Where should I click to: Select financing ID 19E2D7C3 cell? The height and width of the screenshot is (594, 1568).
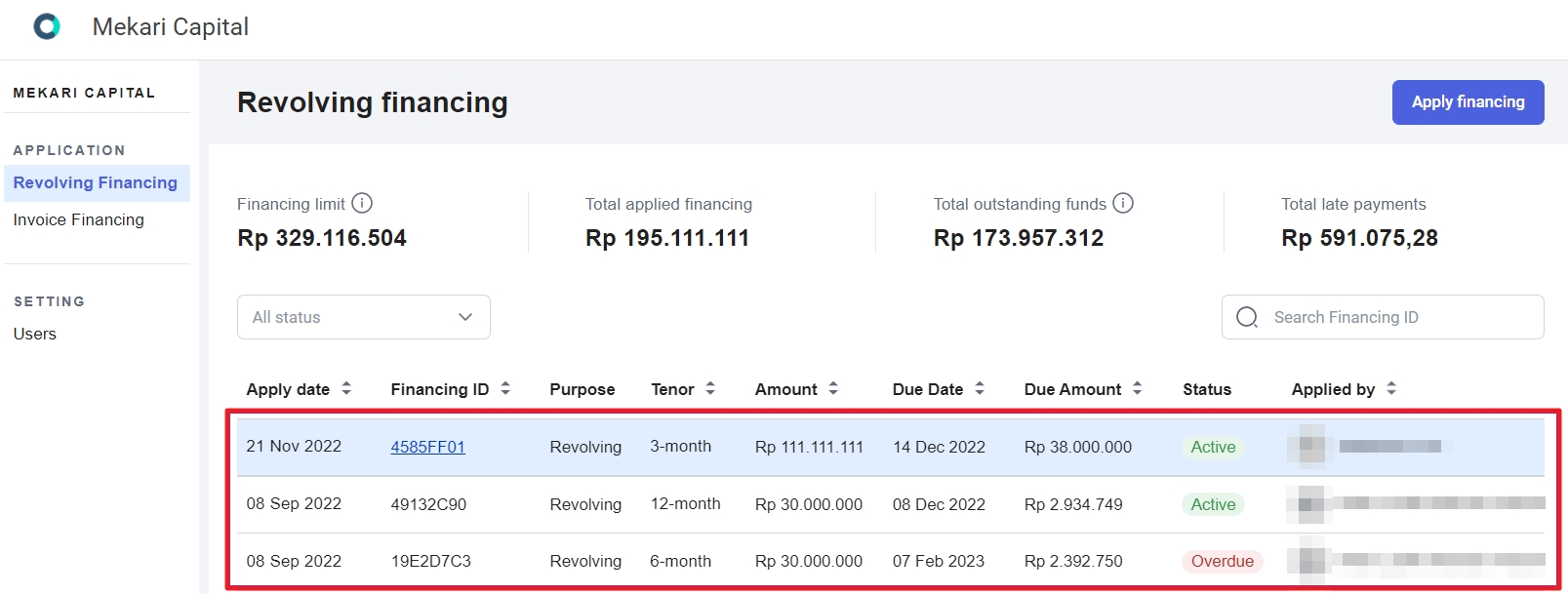[430, 561]
